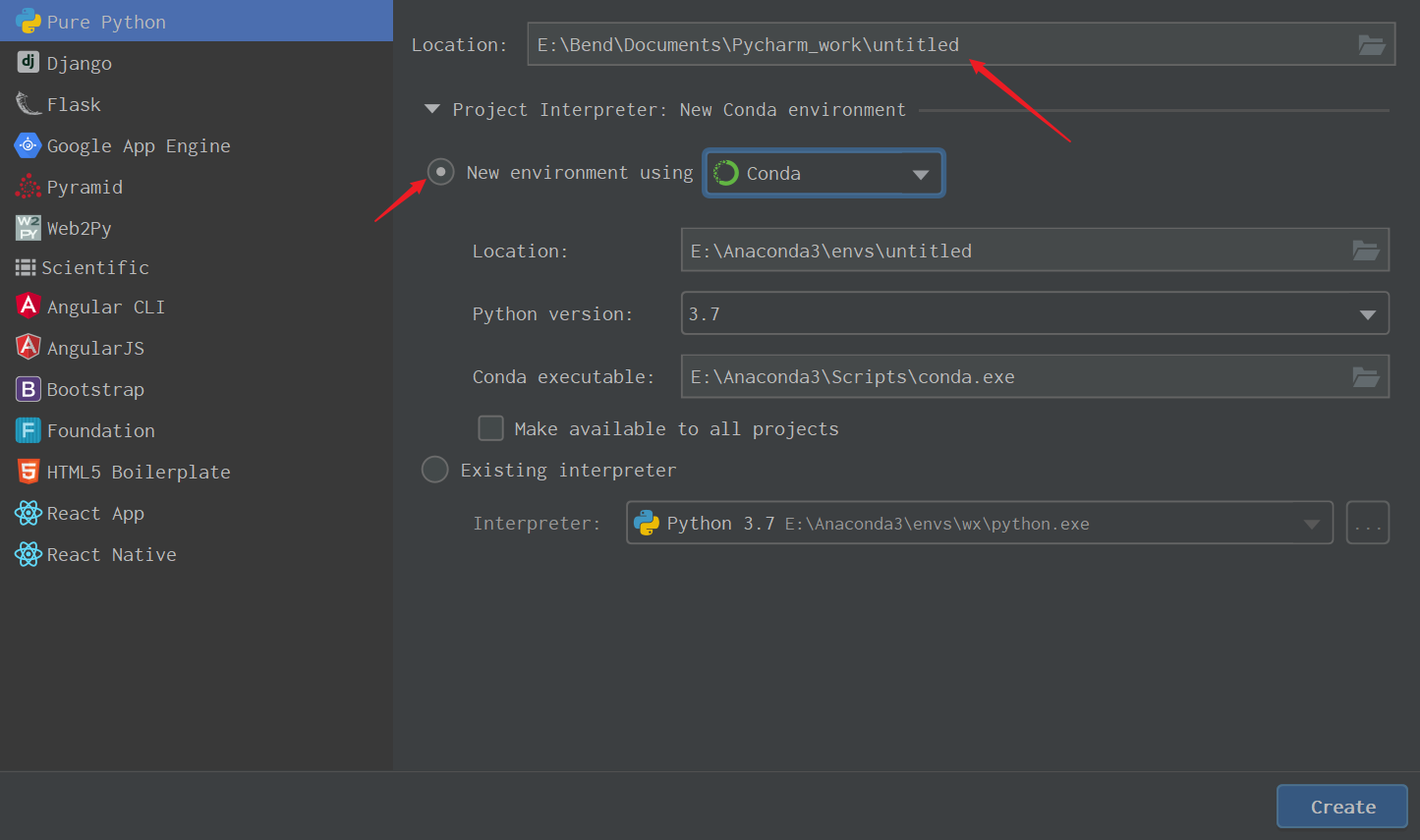Click the Django project icon
1420x840 pixels.
28,62
